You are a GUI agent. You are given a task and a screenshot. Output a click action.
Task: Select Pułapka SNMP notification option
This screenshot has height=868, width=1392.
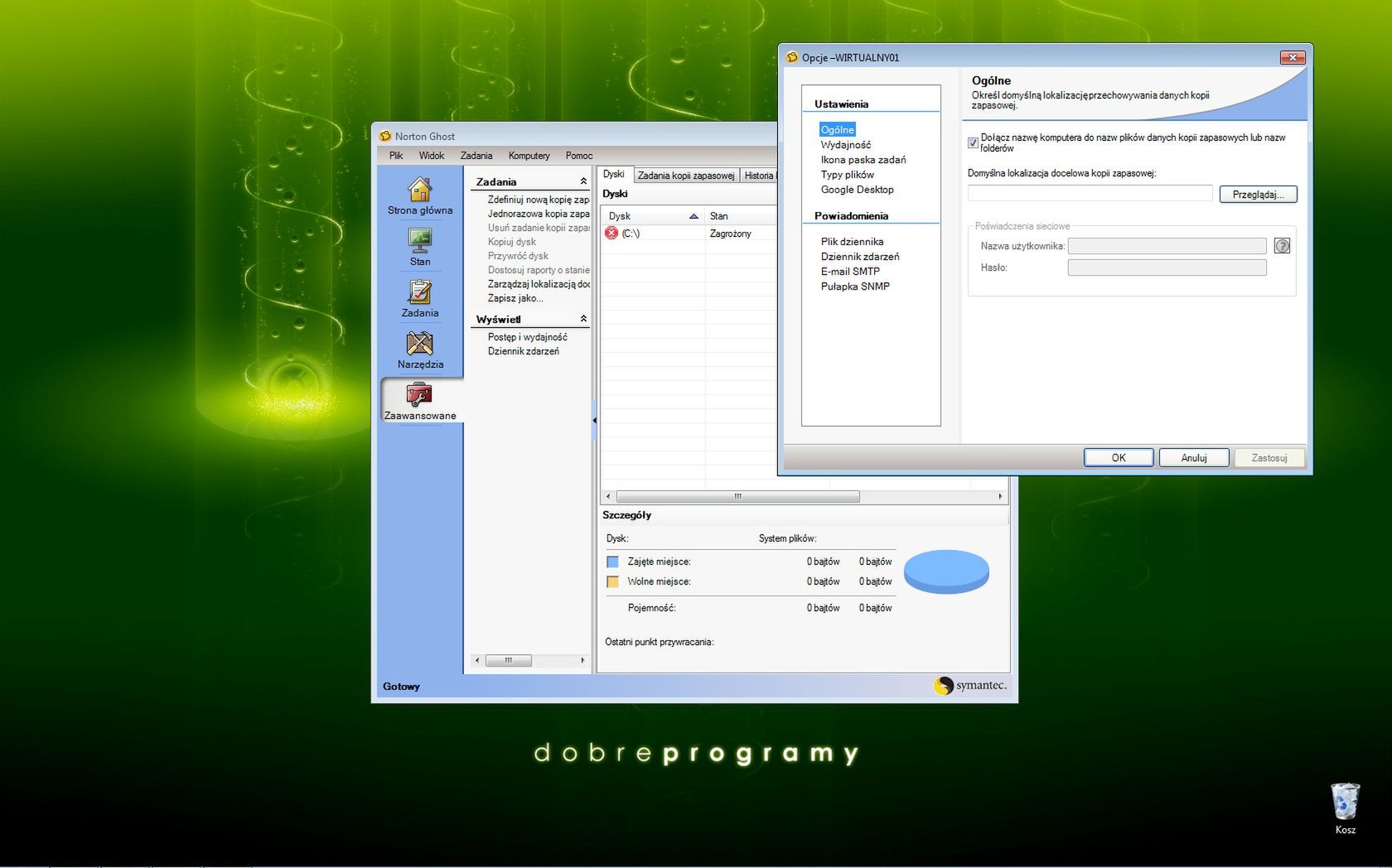pos(855,287)
